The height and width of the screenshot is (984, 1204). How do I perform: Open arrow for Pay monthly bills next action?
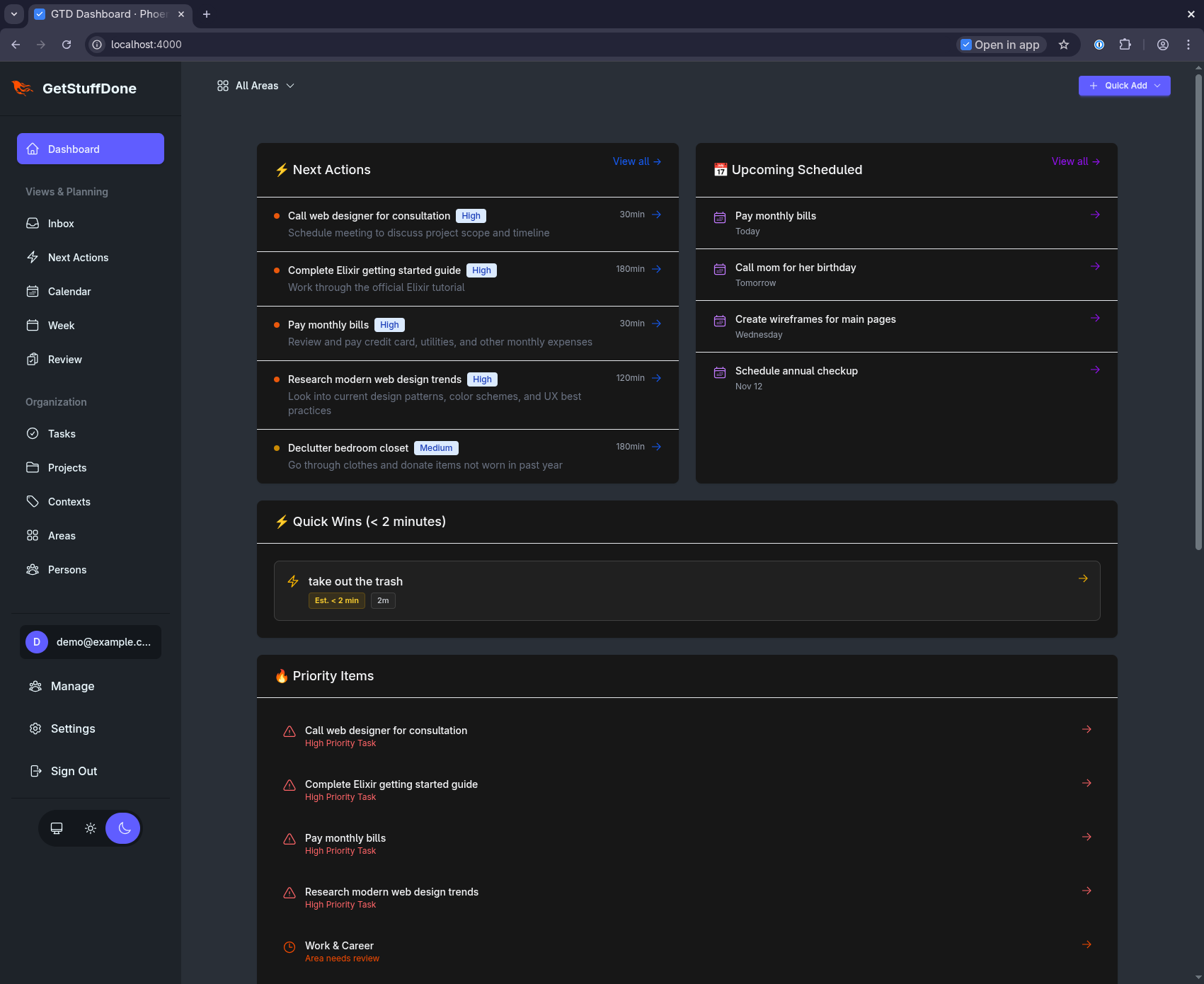coord(657,324)
